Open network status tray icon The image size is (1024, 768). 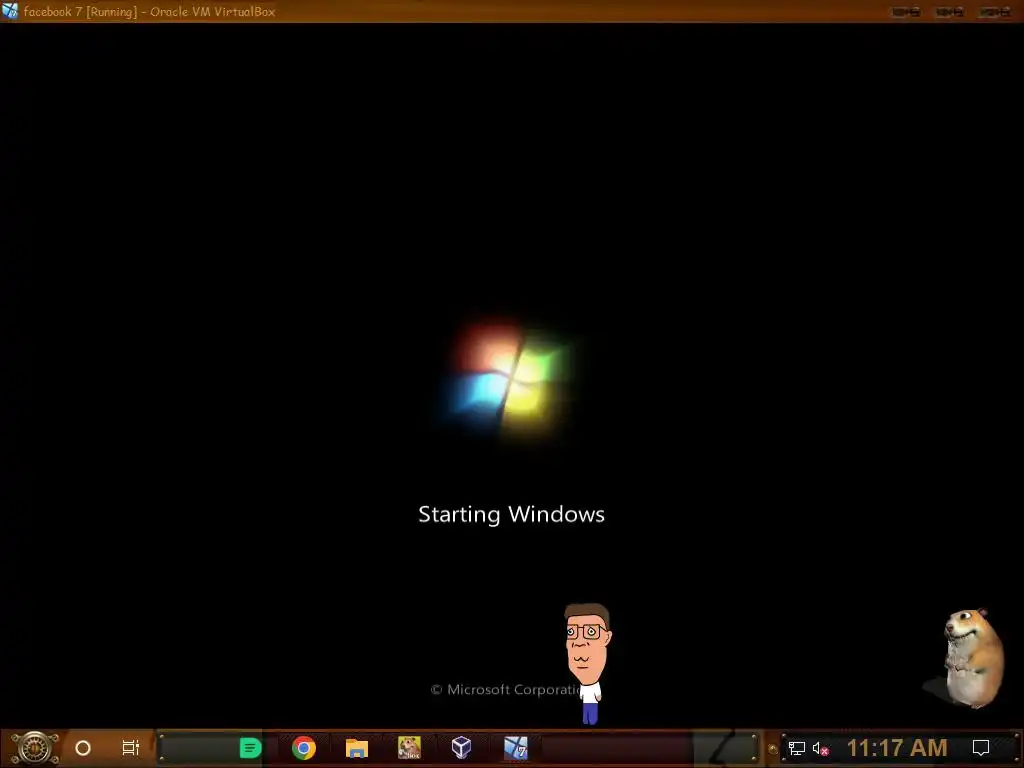click(796, 748)
